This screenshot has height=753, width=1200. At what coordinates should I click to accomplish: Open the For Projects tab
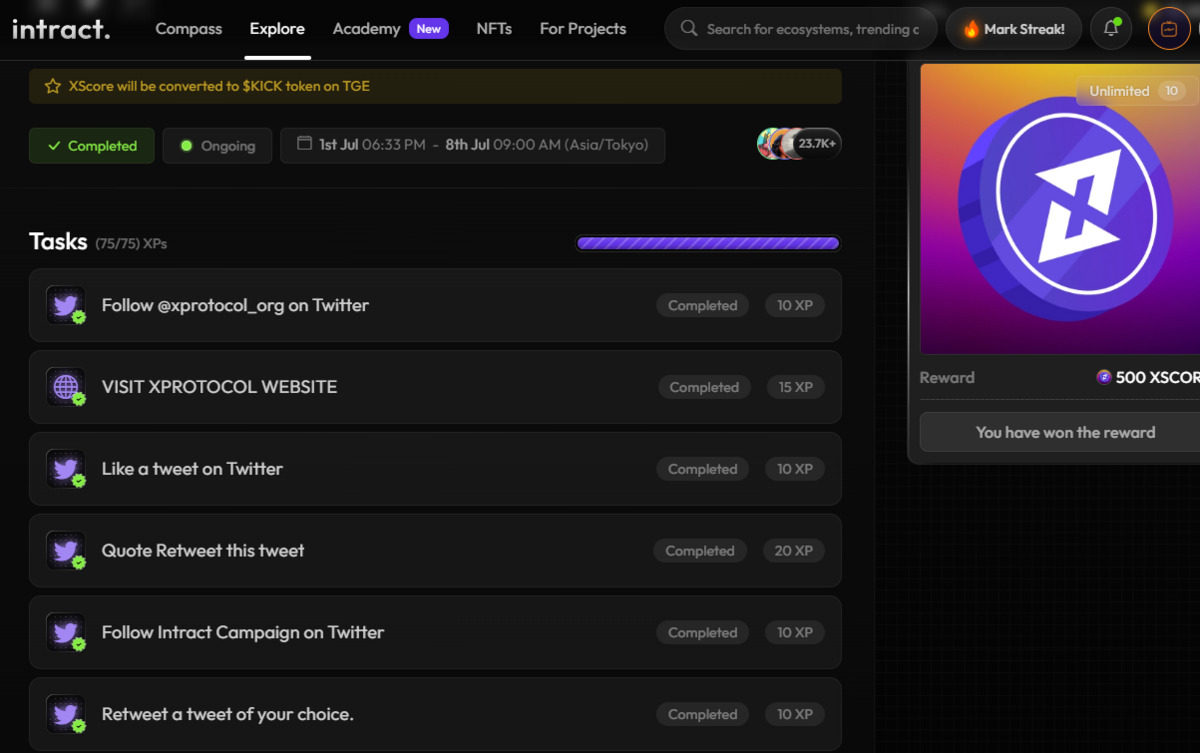click(x=583, y=29)
